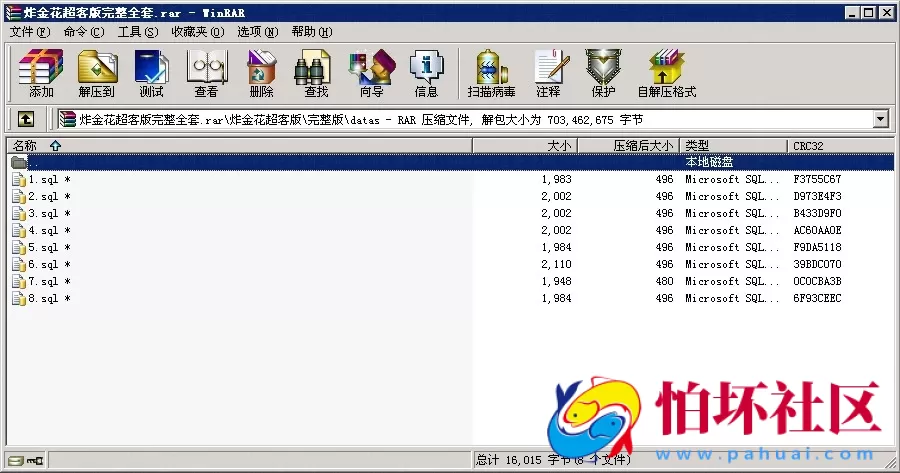Image resolution: width=900 pixels, height=473 pixels.
Task: Click the 总计 16,015 字节 status text
Action: point(524,460)
